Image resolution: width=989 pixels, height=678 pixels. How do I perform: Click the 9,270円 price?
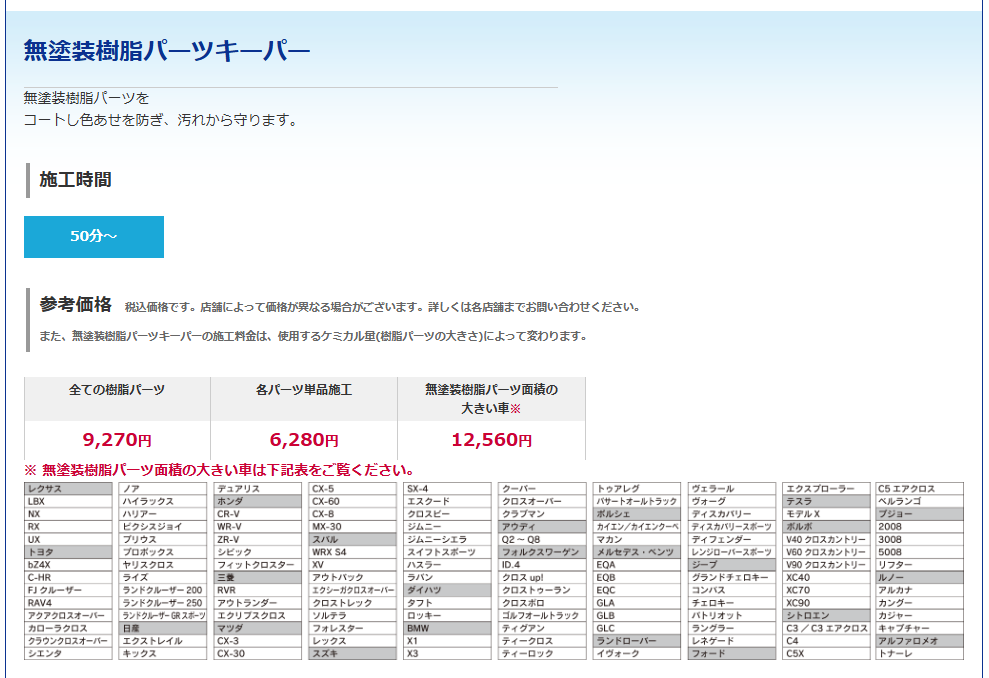117,439
